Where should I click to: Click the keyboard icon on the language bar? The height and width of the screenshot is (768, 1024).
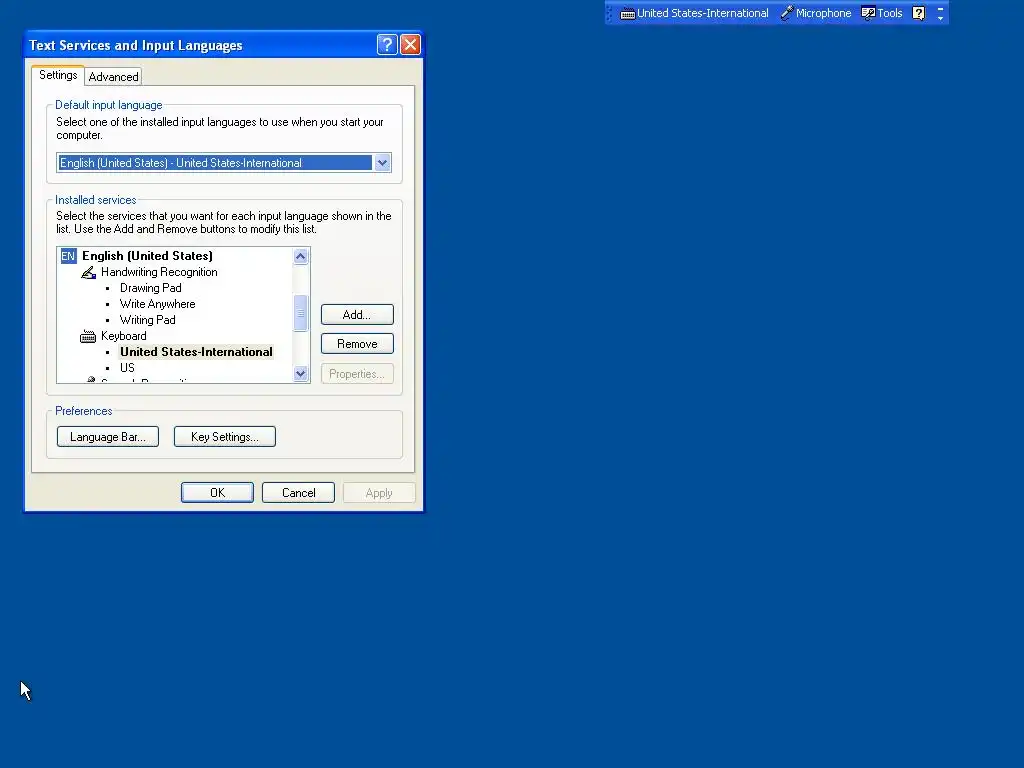click(628, 14)
